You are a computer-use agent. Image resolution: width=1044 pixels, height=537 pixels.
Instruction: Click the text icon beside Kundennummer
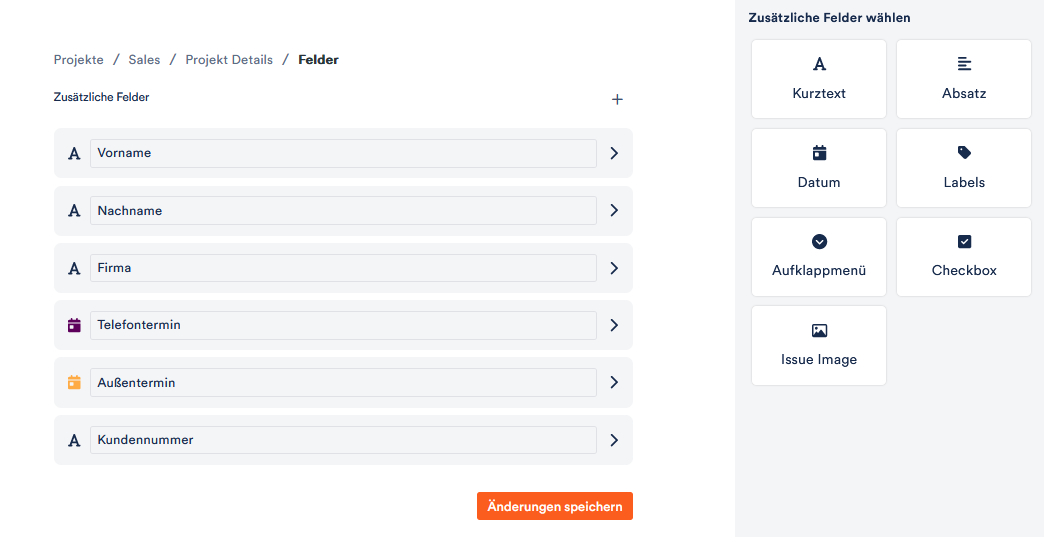[x=75, y=441]
